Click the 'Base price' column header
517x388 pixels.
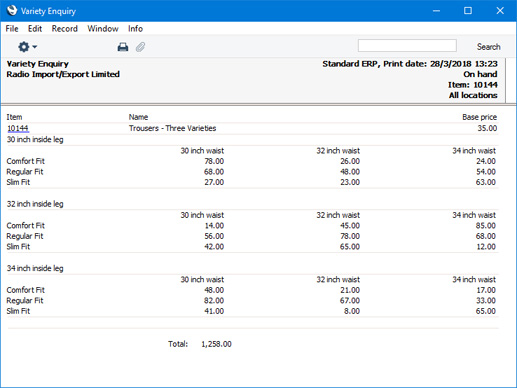479,117
